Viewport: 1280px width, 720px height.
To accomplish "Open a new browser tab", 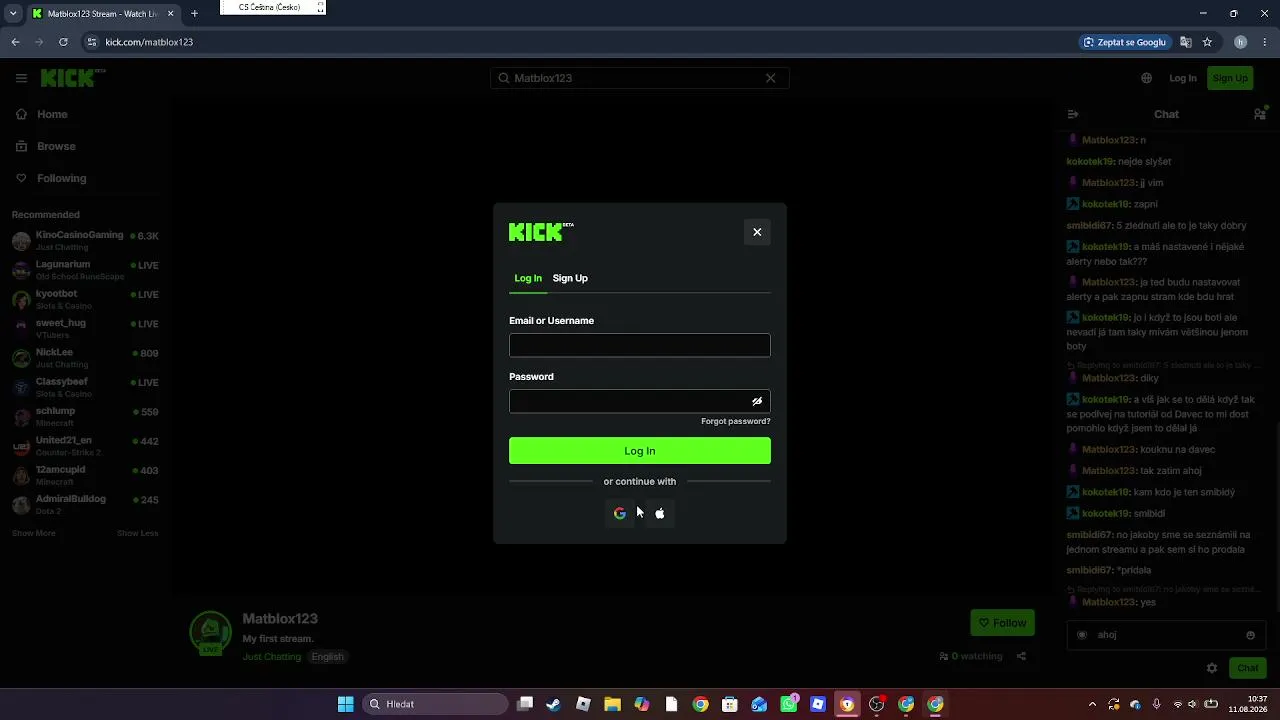I will click(194, 14).
